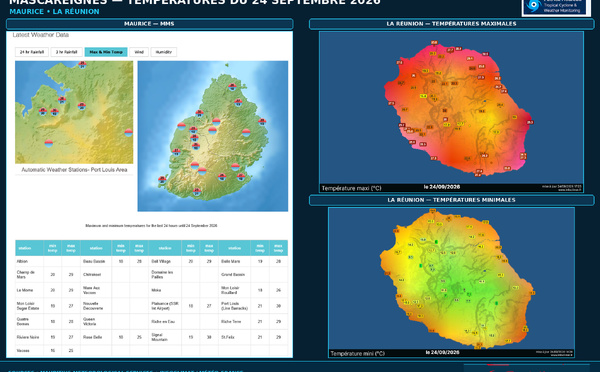This screenshot has width=600, height=372.
Task: Select the Queen Victoria station cell
Action: [96, 321]
